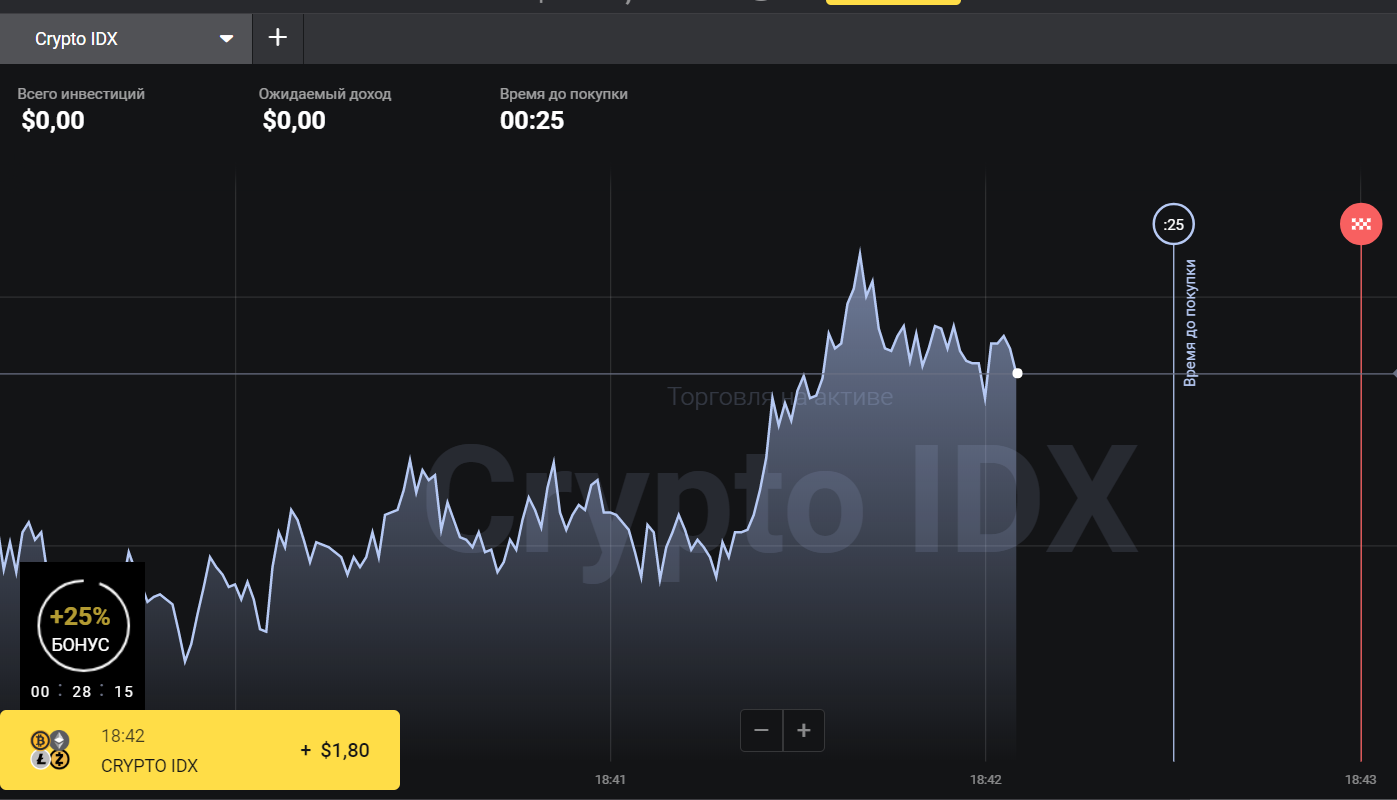Image resolution: width=1397 pixels, height=800 pixels.
Task: Click the 18:42 timestamp in yellow notification
Action: pyautogui.click(x=123, y=736)
